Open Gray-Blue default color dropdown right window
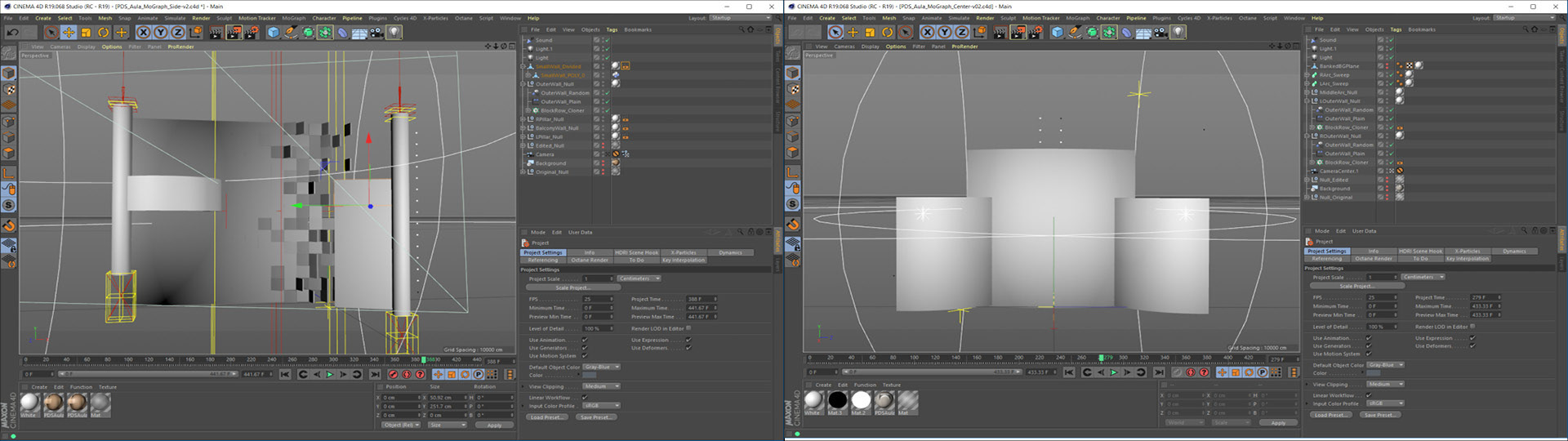Viewport: 1568px width, 441px height. point(1384,365)
